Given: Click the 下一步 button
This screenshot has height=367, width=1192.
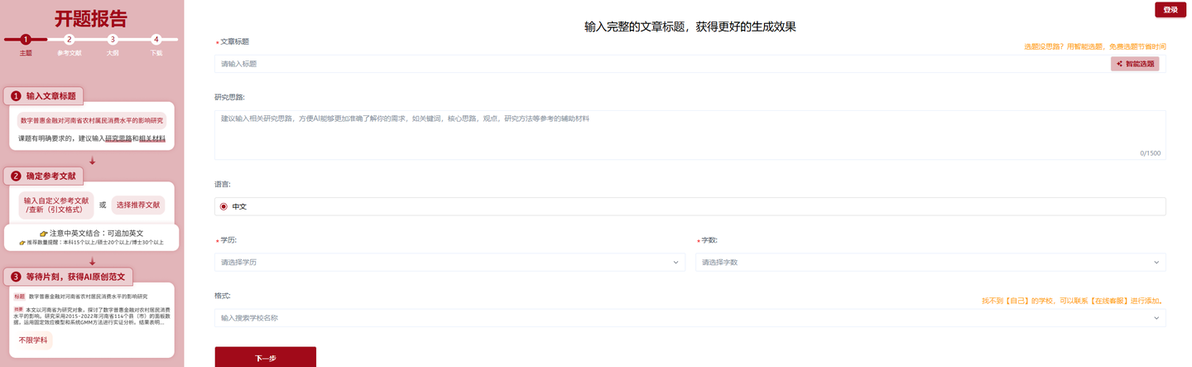Looking at the screenshot, I should pyautogui.click(x=265, y=357).
